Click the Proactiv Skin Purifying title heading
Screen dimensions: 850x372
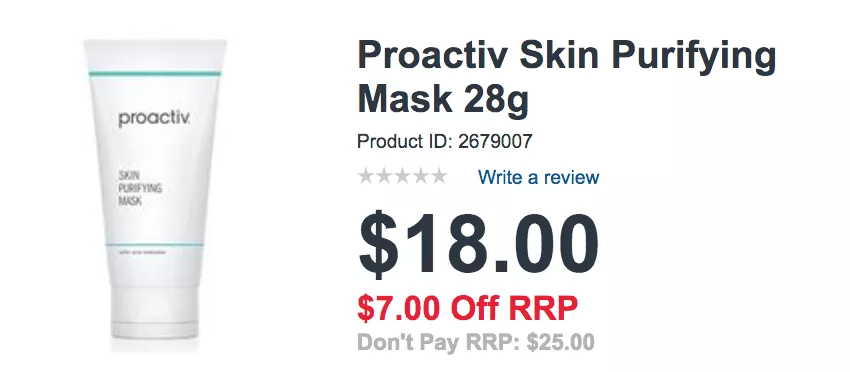[566, 55]
